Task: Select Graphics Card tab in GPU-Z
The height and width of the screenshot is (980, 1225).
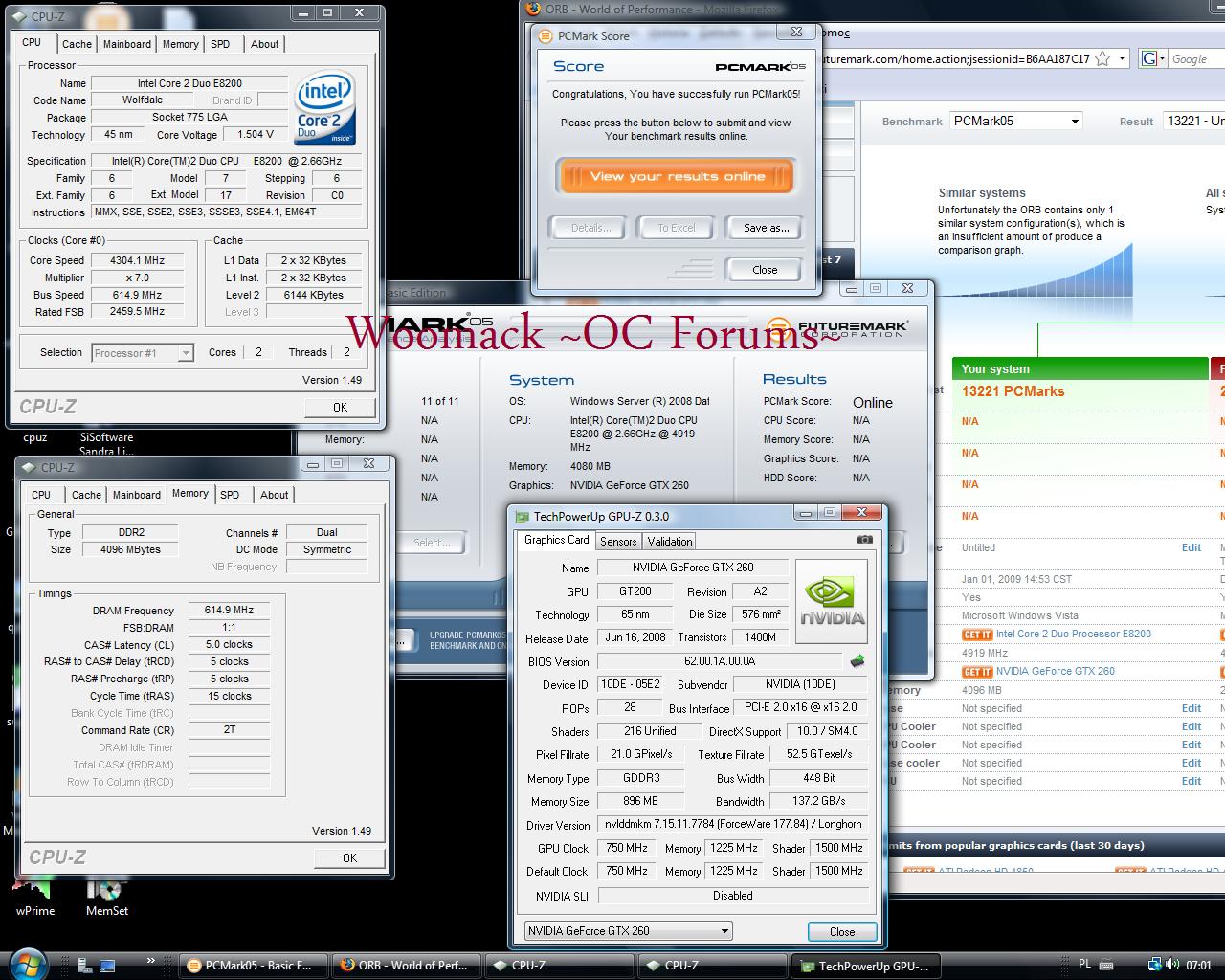Action: pos(557,540)
